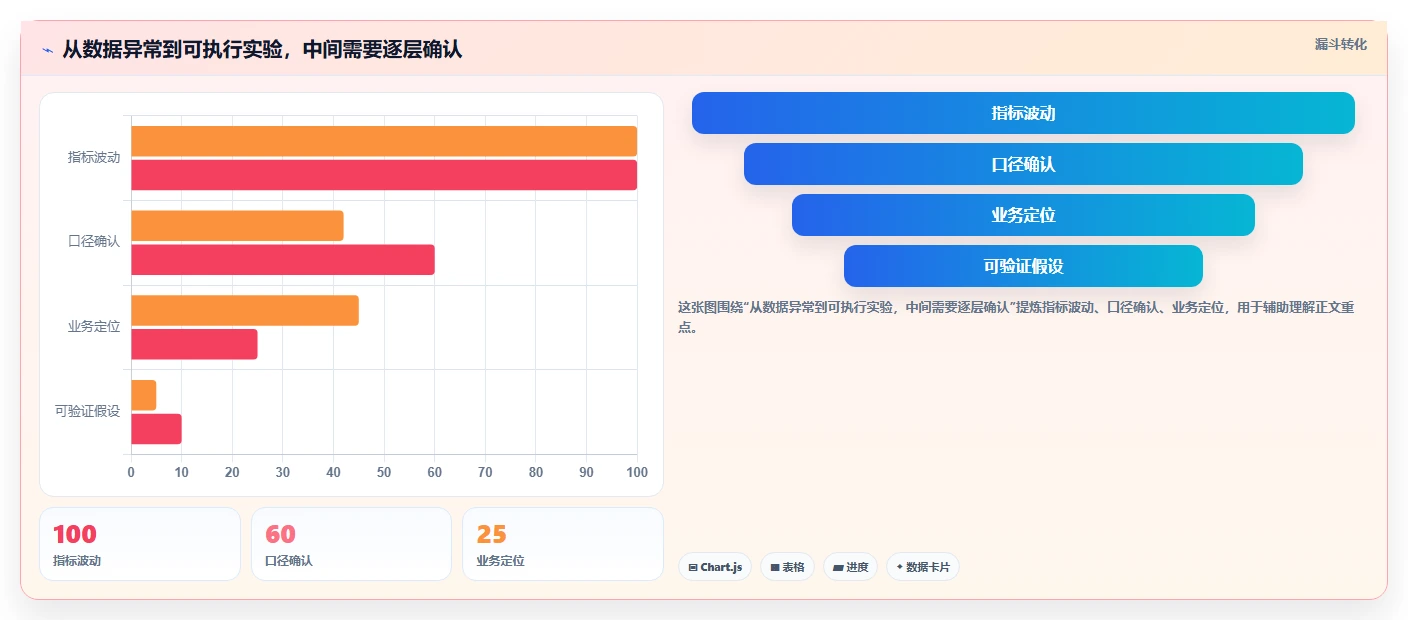Click the 进度 tag
The height and width of the screenshot is (620, 1408).
click(851, 567)
